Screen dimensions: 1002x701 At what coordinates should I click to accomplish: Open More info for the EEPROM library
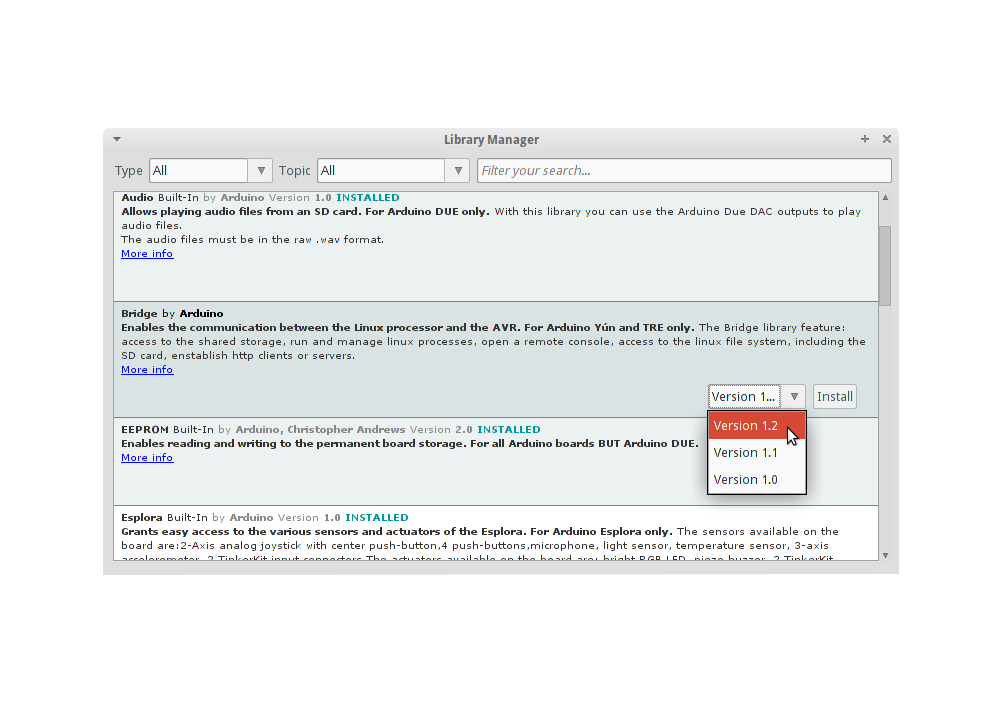click(x=146, y=457)
